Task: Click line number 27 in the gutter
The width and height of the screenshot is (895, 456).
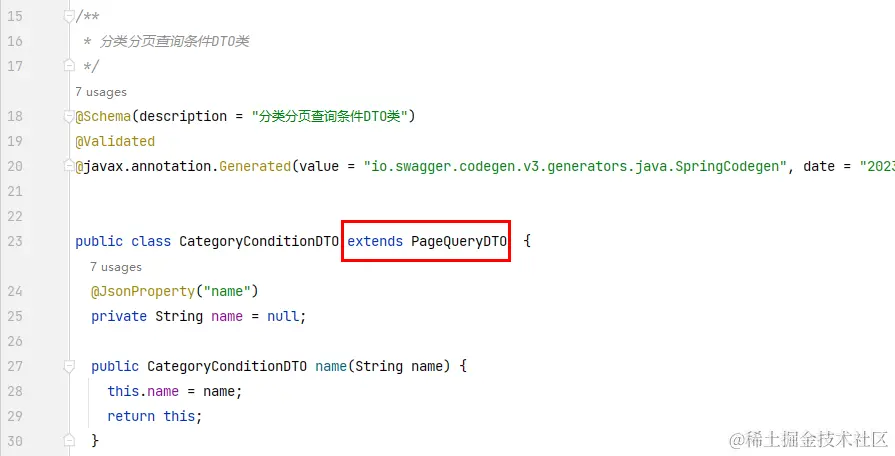Action: click(x=15, y=366)
